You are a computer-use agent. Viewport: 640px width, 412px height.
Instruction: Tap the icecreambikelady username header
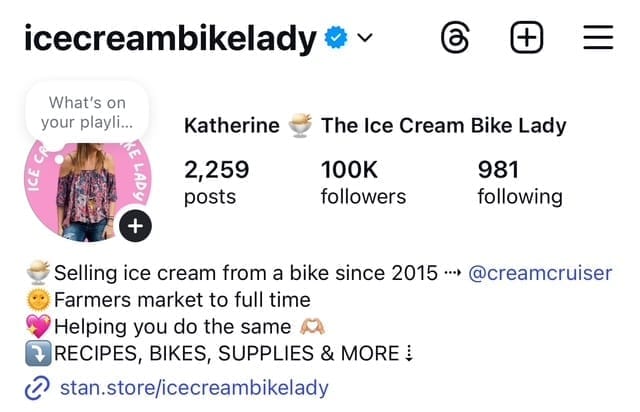tap(169, 39)
